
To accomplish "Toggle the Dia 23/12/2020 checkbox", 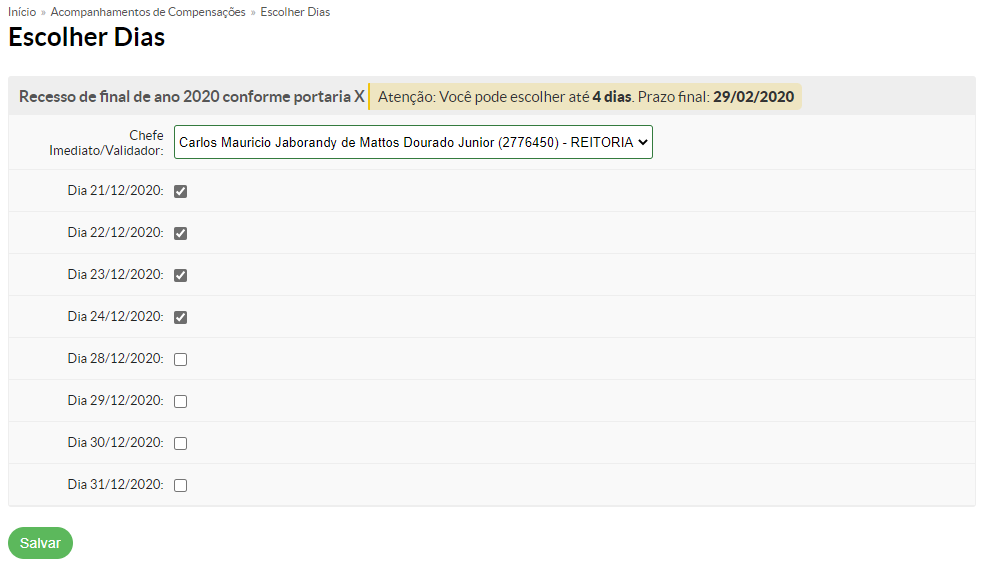I will click(180, 275).
